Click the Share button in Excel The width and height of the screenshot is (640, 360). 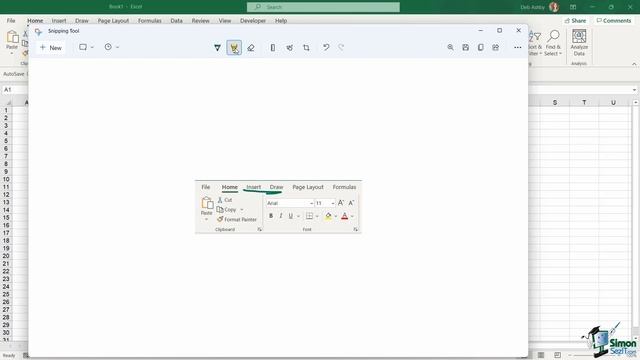tap(576, 20)
